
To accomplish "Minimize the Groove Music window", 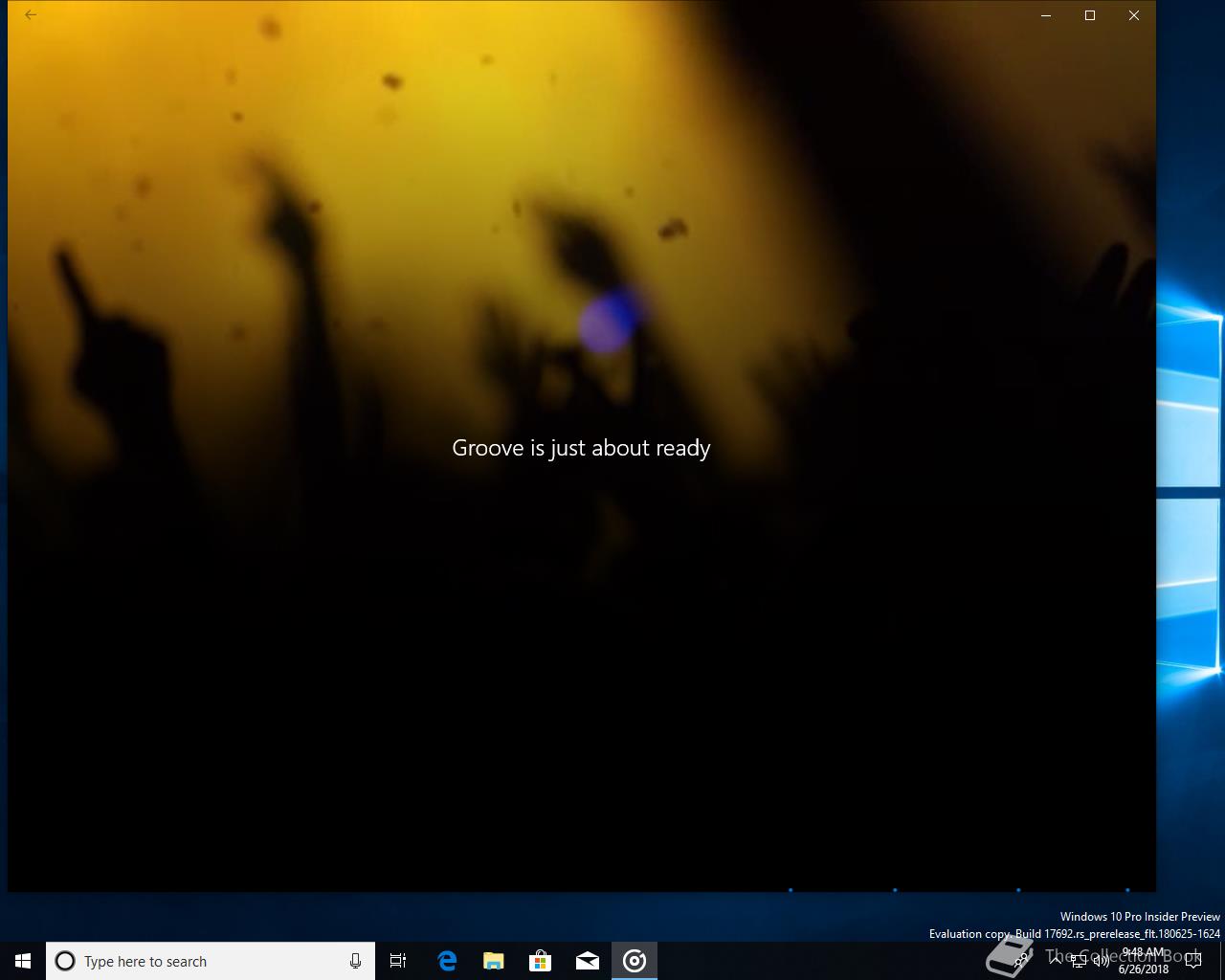I will (x=1046, y=15).
